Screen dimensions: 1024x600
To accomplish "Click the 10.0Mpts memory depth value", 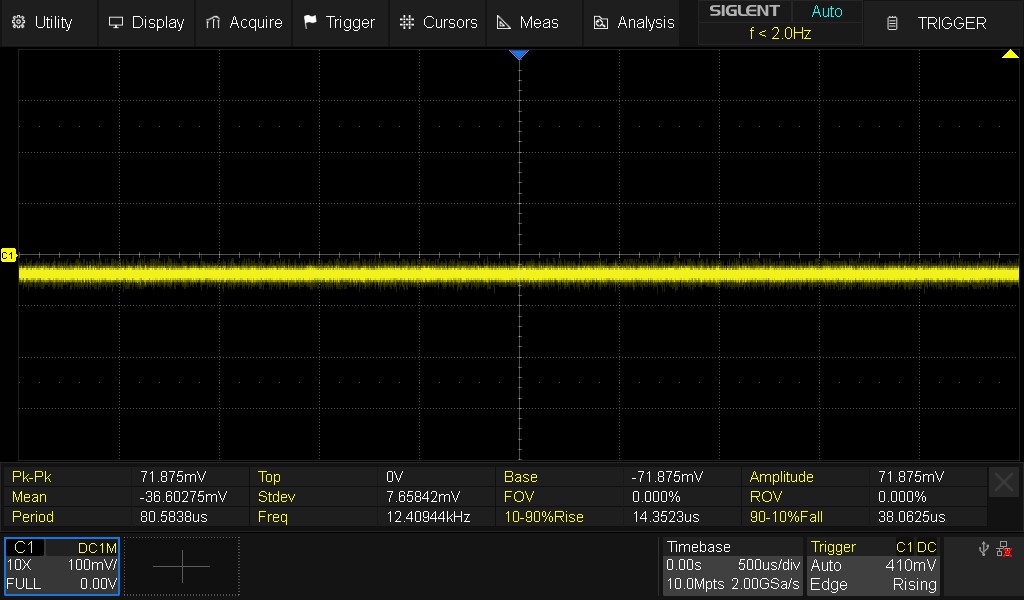I will pos(695,584).
